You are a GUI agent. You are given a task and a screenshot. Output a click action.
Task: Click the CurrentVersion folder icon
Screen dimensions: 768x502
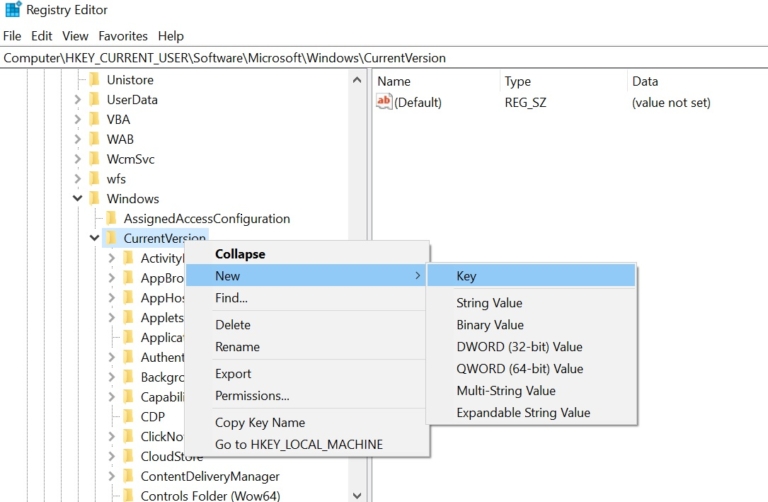point(112,238)
